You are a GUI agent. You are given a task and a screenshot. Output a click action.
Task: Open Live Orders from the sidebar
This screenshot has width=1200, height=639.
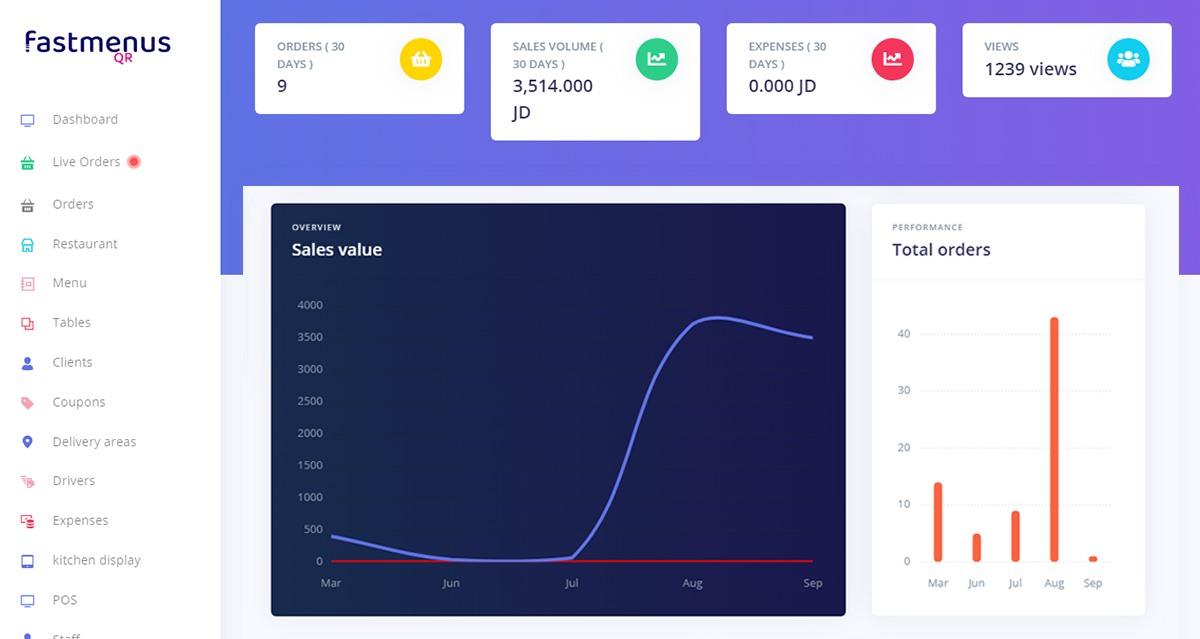tap(86, 162)
